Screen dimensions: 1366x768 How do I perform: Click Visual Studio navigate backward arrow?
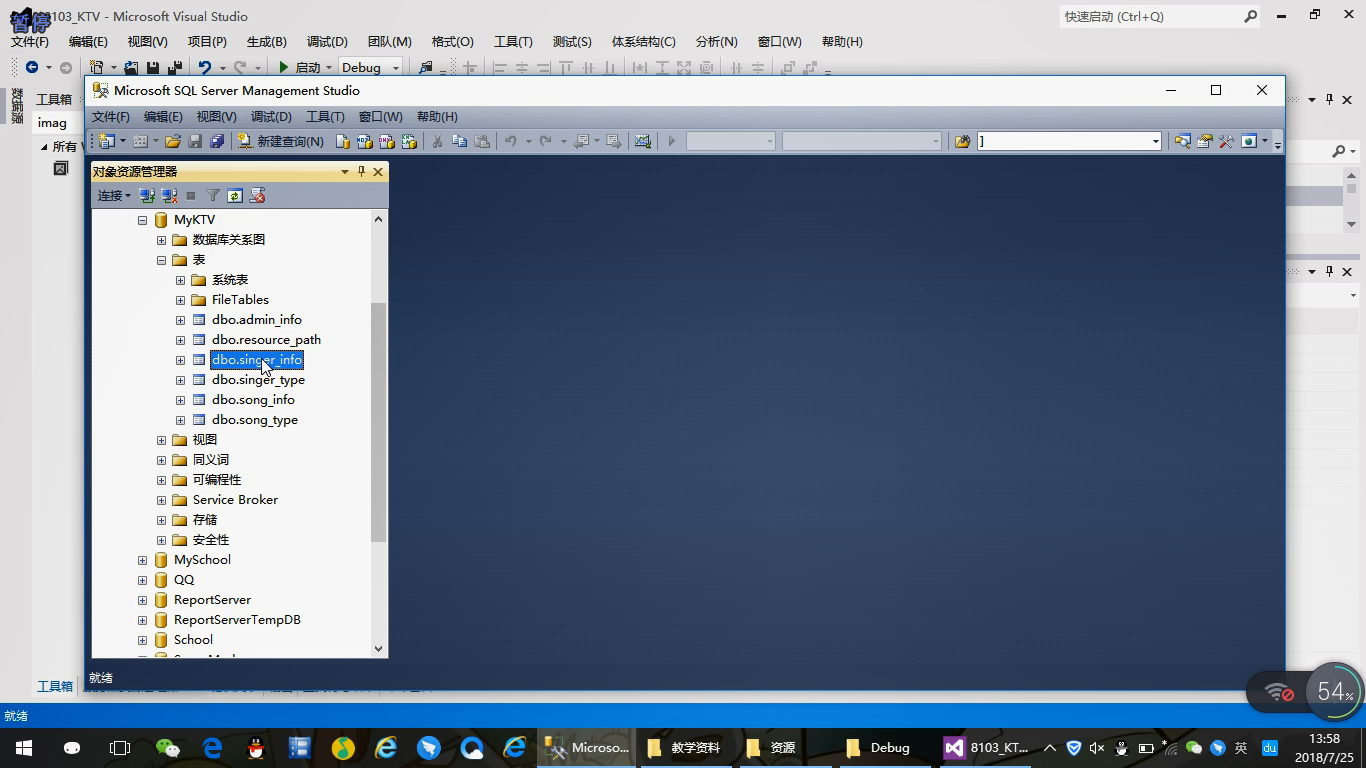(x=32, y=67)
